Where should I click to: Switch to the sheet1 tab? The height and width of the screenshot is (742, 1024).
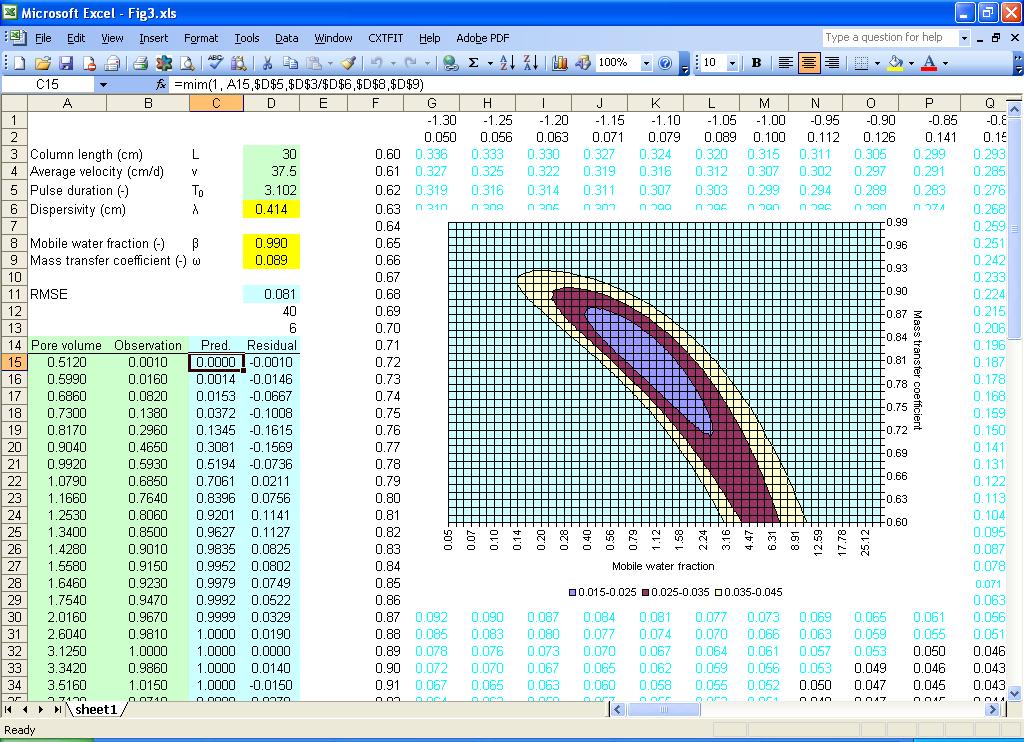pyautogui.click(x=96, y=709)
